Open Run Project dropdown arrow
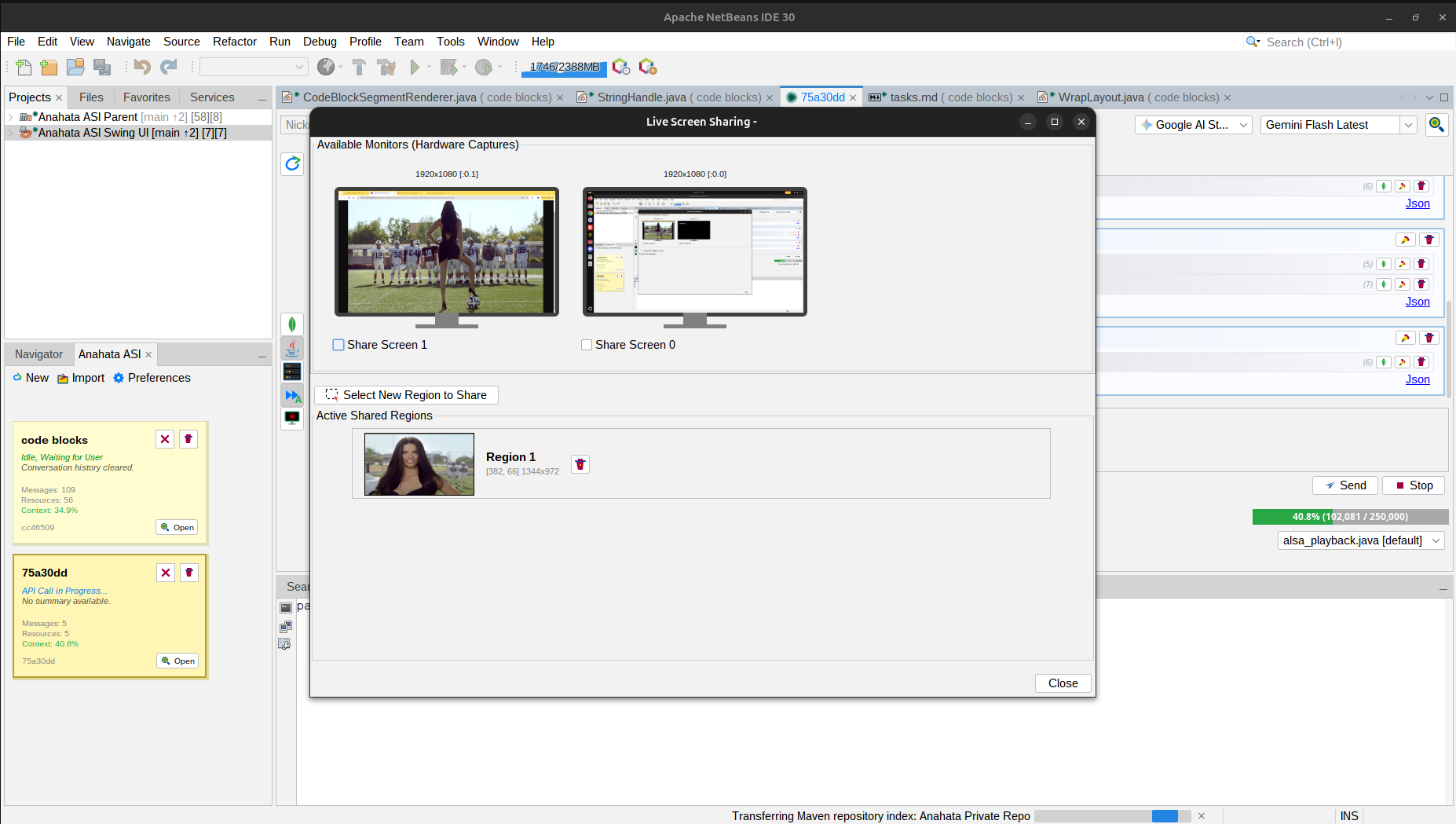This screenshot has width=1456, height=824. pos(429,68)
